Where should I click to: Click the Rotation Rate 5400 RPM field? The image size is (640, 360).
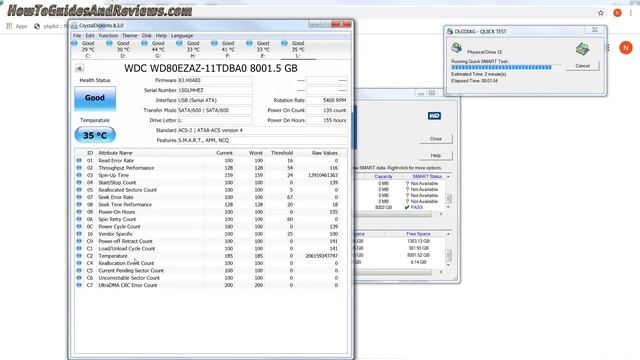[x=327, y=100]
